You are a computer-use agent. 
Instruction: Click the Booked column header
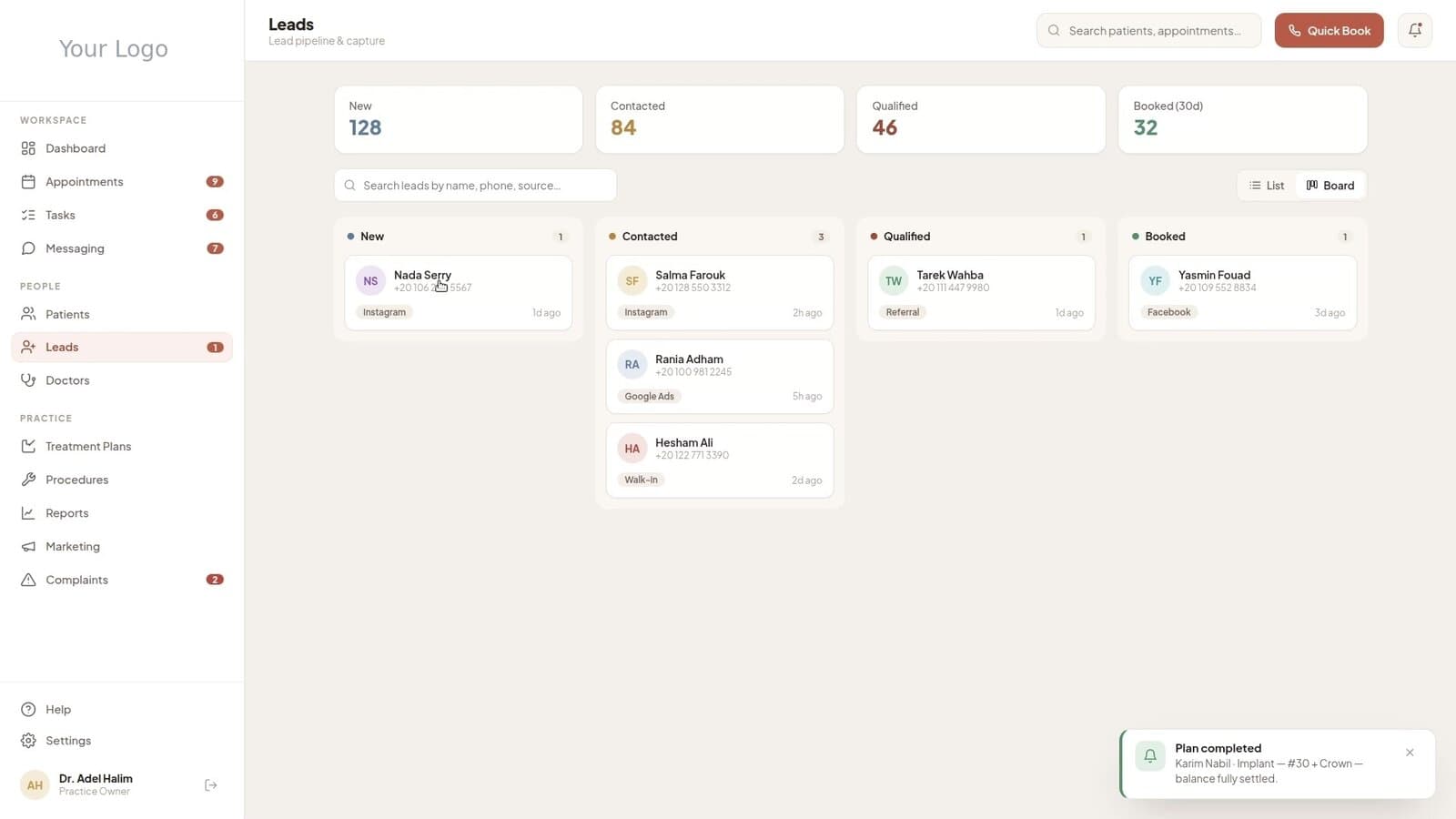(x=1242, y=237)
